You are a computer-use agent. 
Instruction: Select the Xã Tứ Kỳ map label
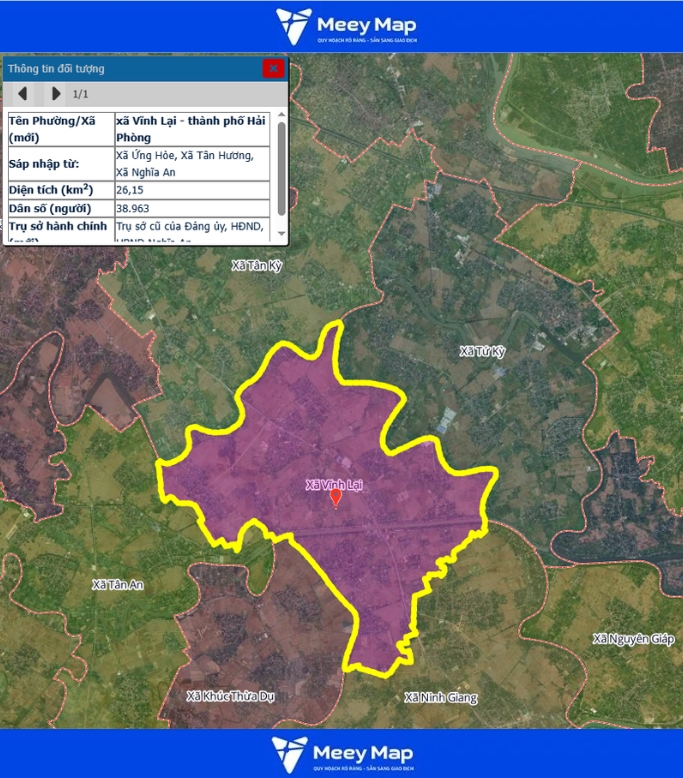(x=483, y=351)
